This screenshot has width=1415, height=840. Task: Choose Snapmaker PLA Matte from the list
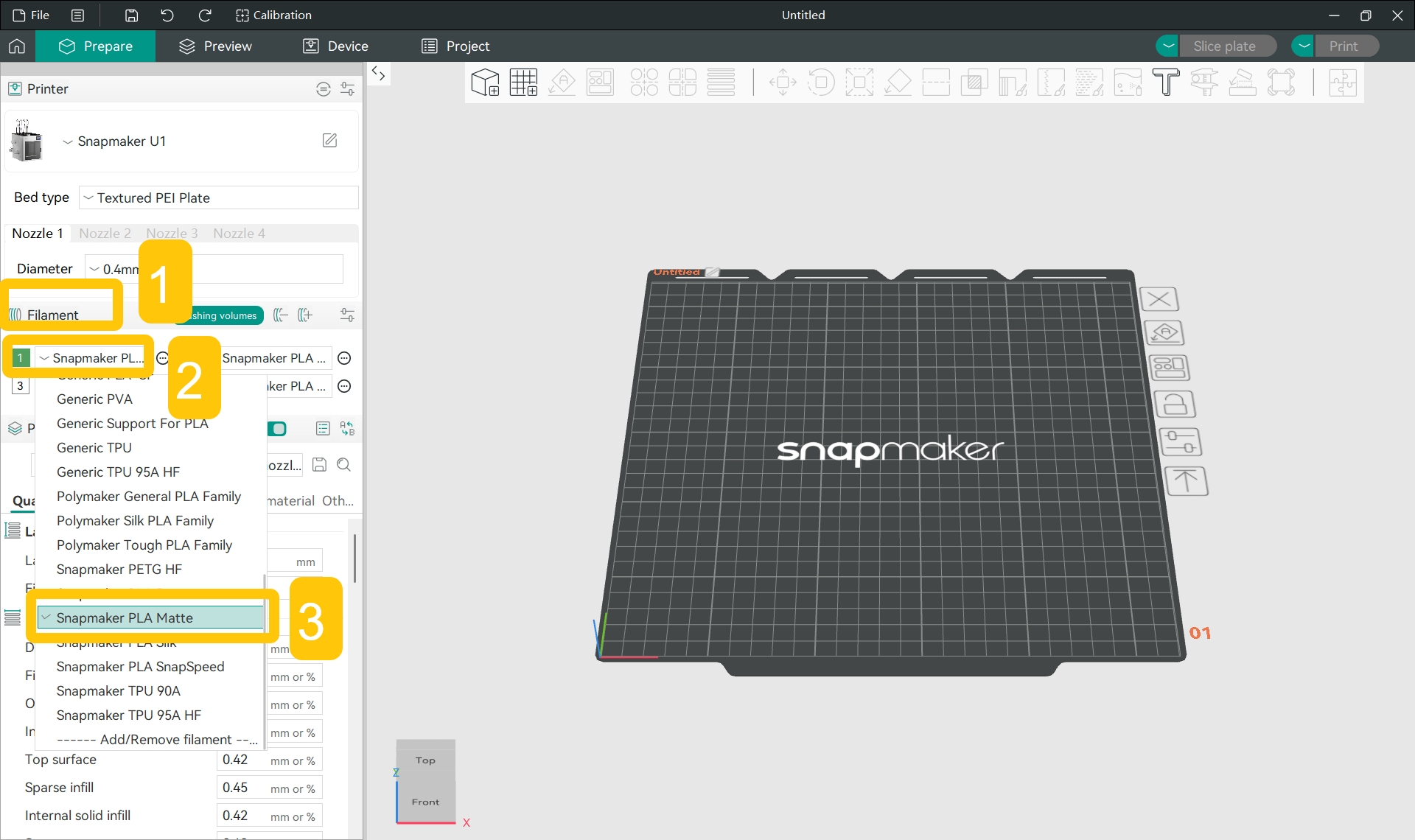(x=150, y=617)
